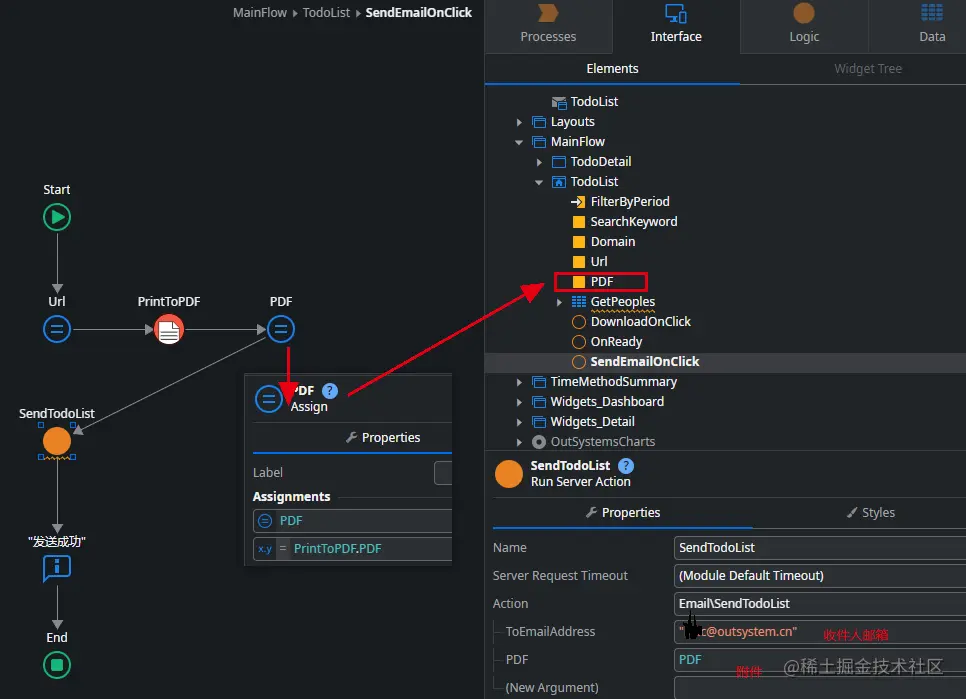This screenshot has height=699, width=966.
Task: Click the PrintToPDF.PDF assignment value field
Action: [x=352, y=549]
